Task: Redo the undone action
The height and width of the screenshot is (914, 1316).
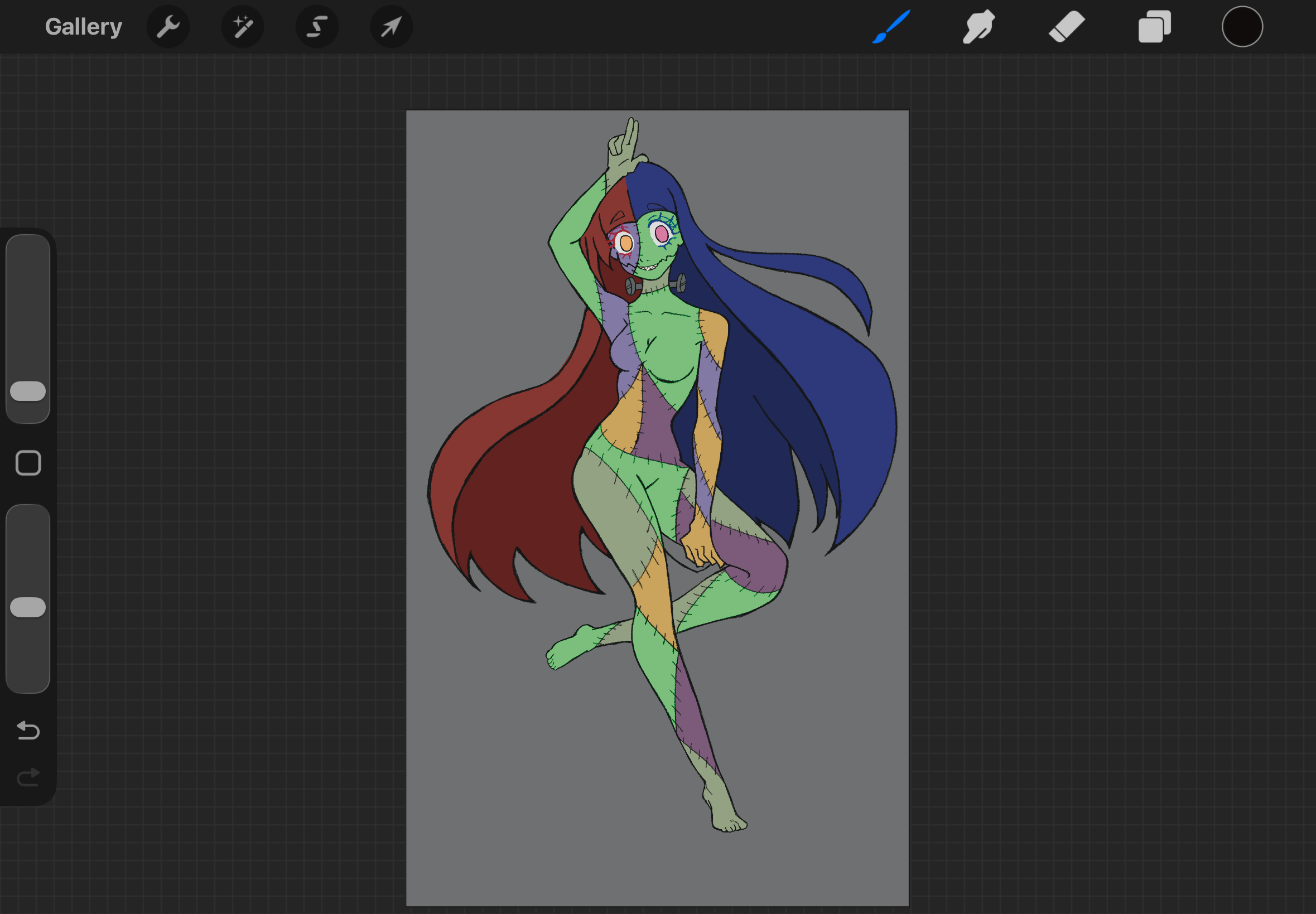Action: click(x=28, y=777)
